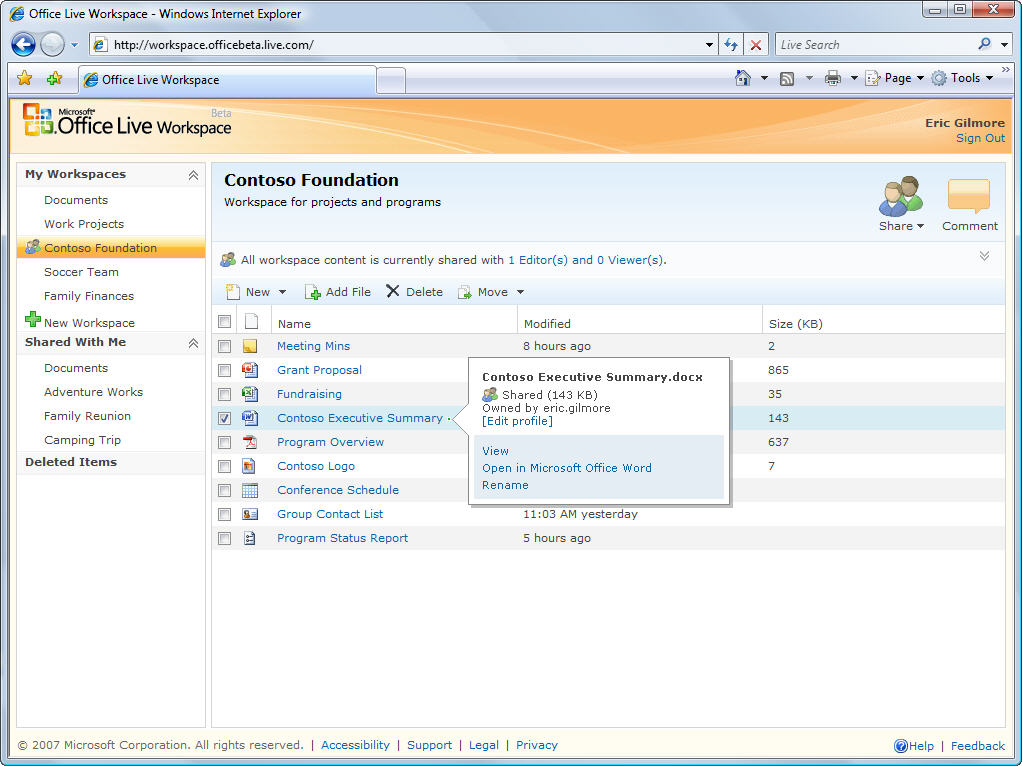Screen dimensions: 1022x766
Task: Select Rename in the popup menu
Action: [505, 485]
